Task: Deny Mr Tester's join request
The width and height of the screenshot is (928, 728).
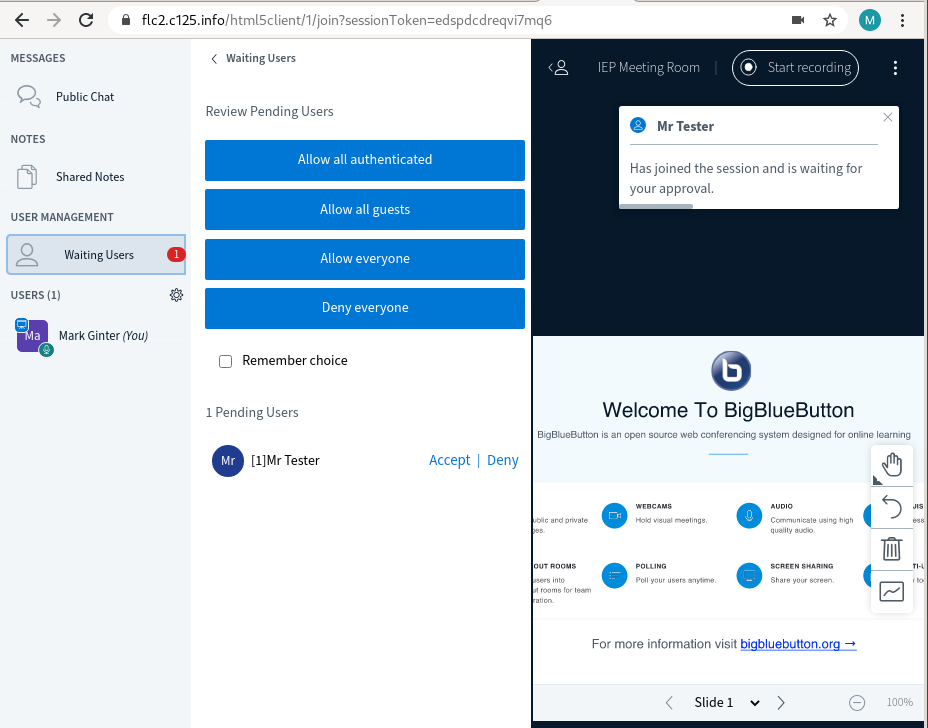Action: [502, 460]
